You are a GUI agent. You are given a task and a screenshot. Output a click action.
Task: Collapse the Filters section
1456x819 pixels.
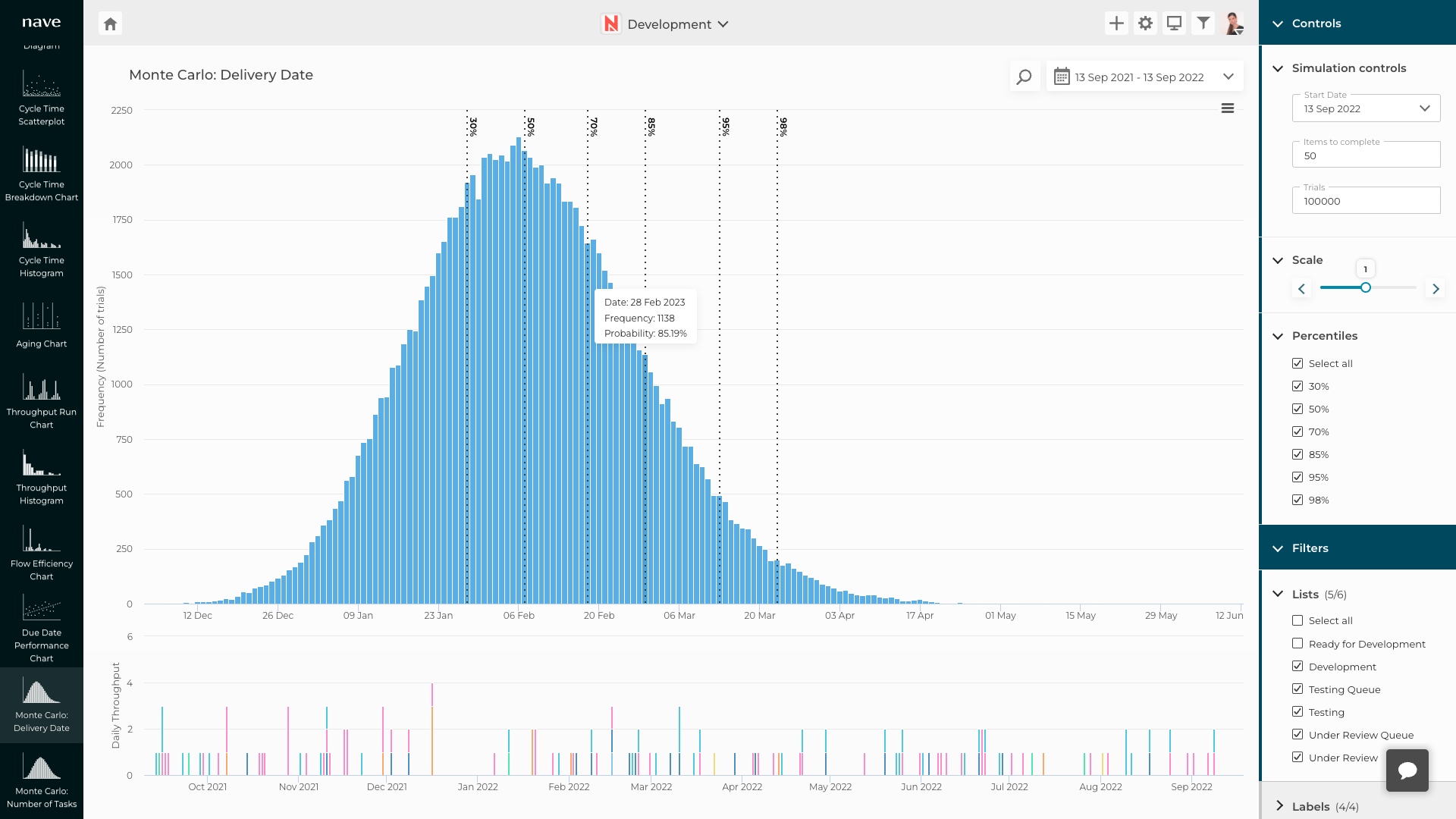pos(1279,548)
